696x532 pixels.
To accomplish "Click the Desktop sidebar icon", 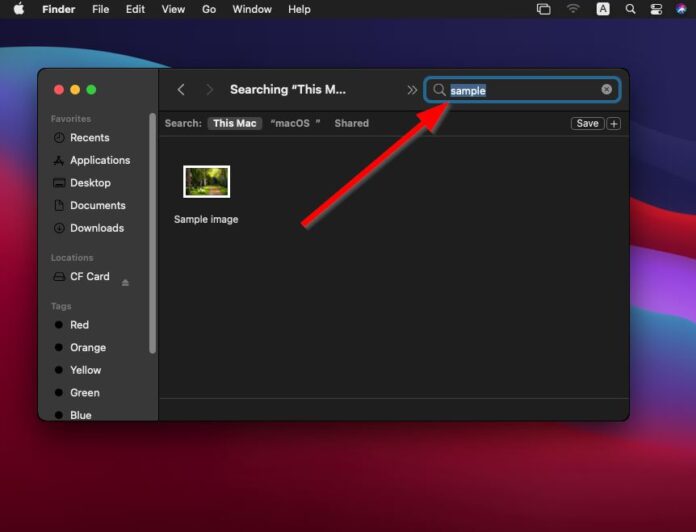I will 59,183.
